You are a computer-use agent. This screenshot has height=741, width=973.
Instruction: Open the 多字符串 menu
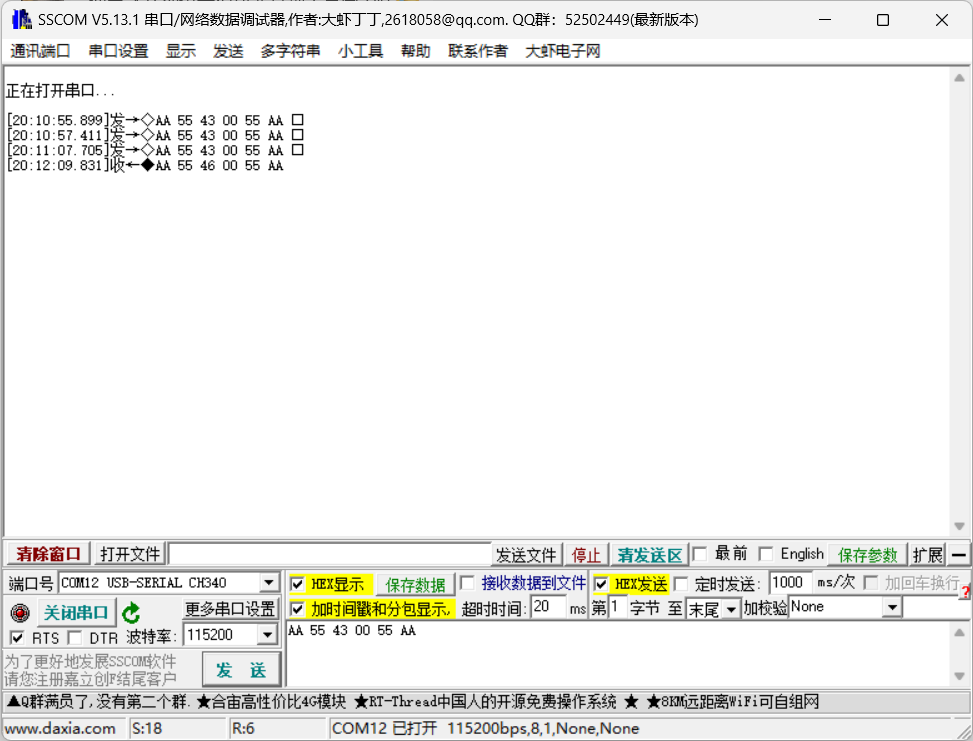click(x=289, y=51)
